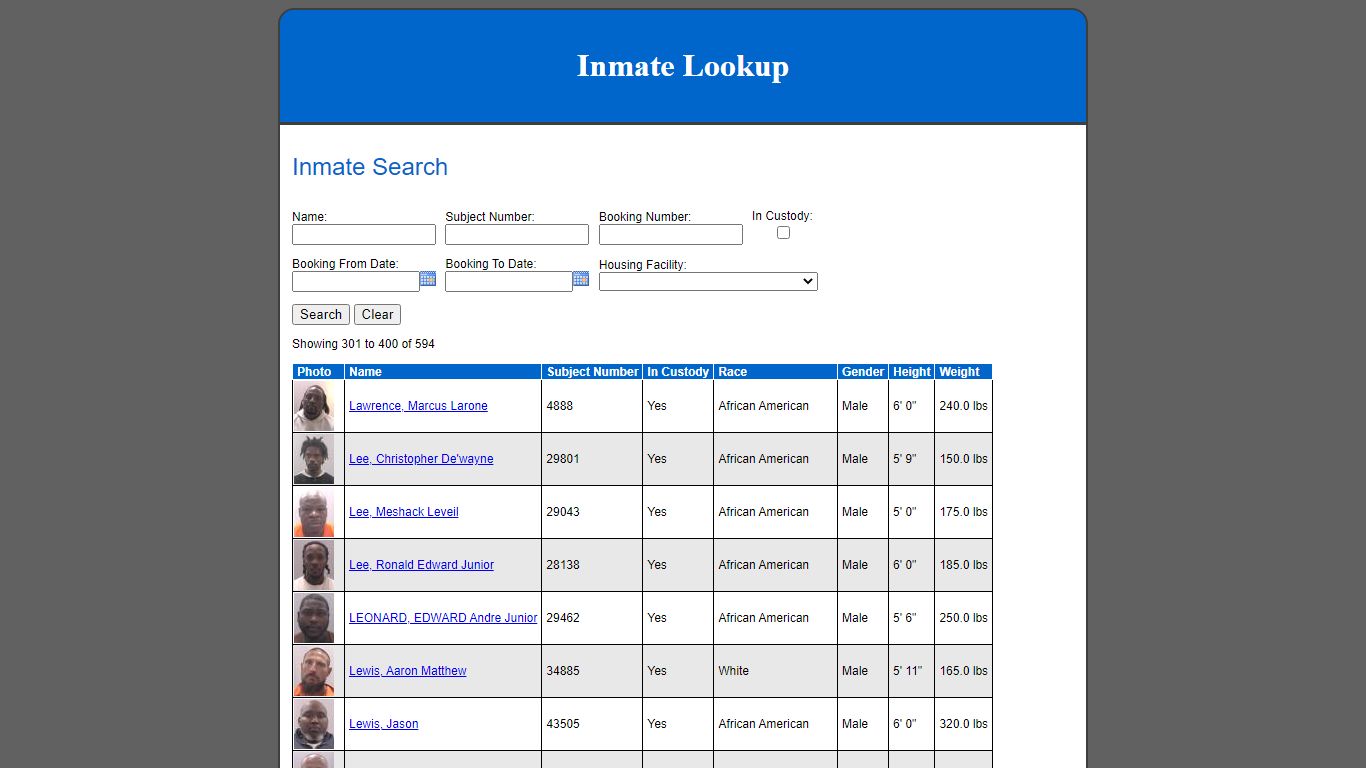Toggle the In Custody checkbox
The image size is (1366, 768).
(x=783, y=232)
